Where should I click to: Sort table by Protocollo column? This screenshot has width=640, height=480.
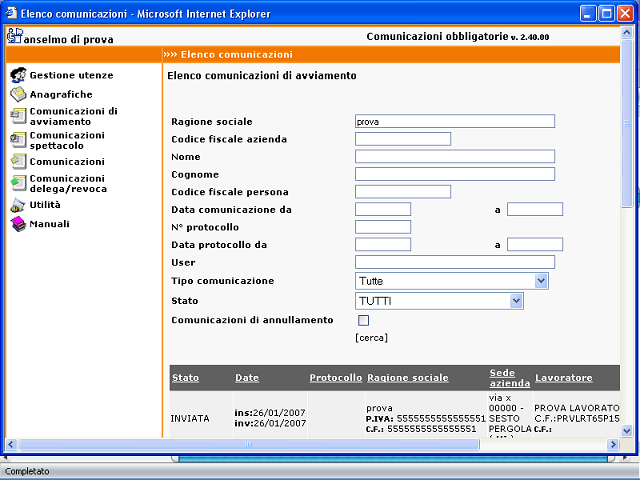click(x=336, y=378)
